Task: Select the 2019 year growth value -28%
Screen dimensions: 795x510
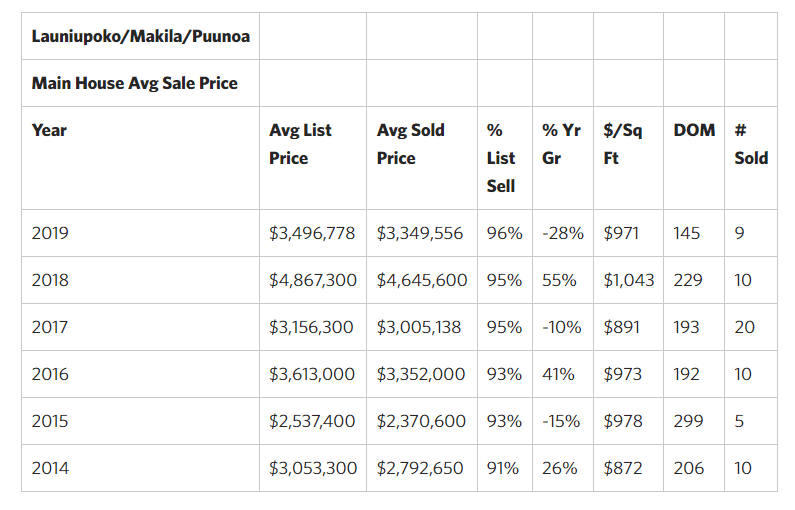Action: click(562, 233)
